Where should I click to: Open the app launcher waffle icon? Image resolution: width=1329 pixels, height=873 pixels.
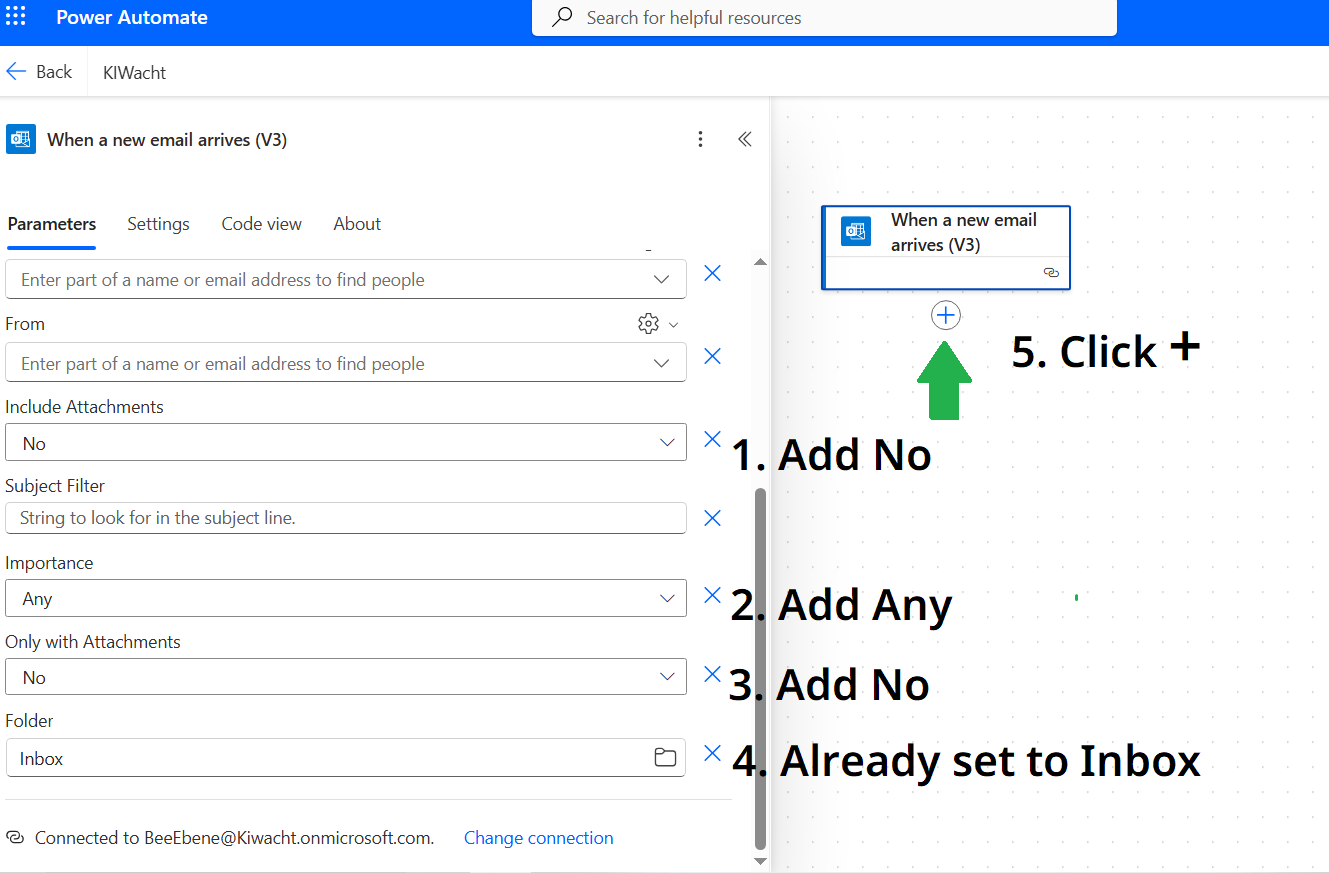[16, 18]
